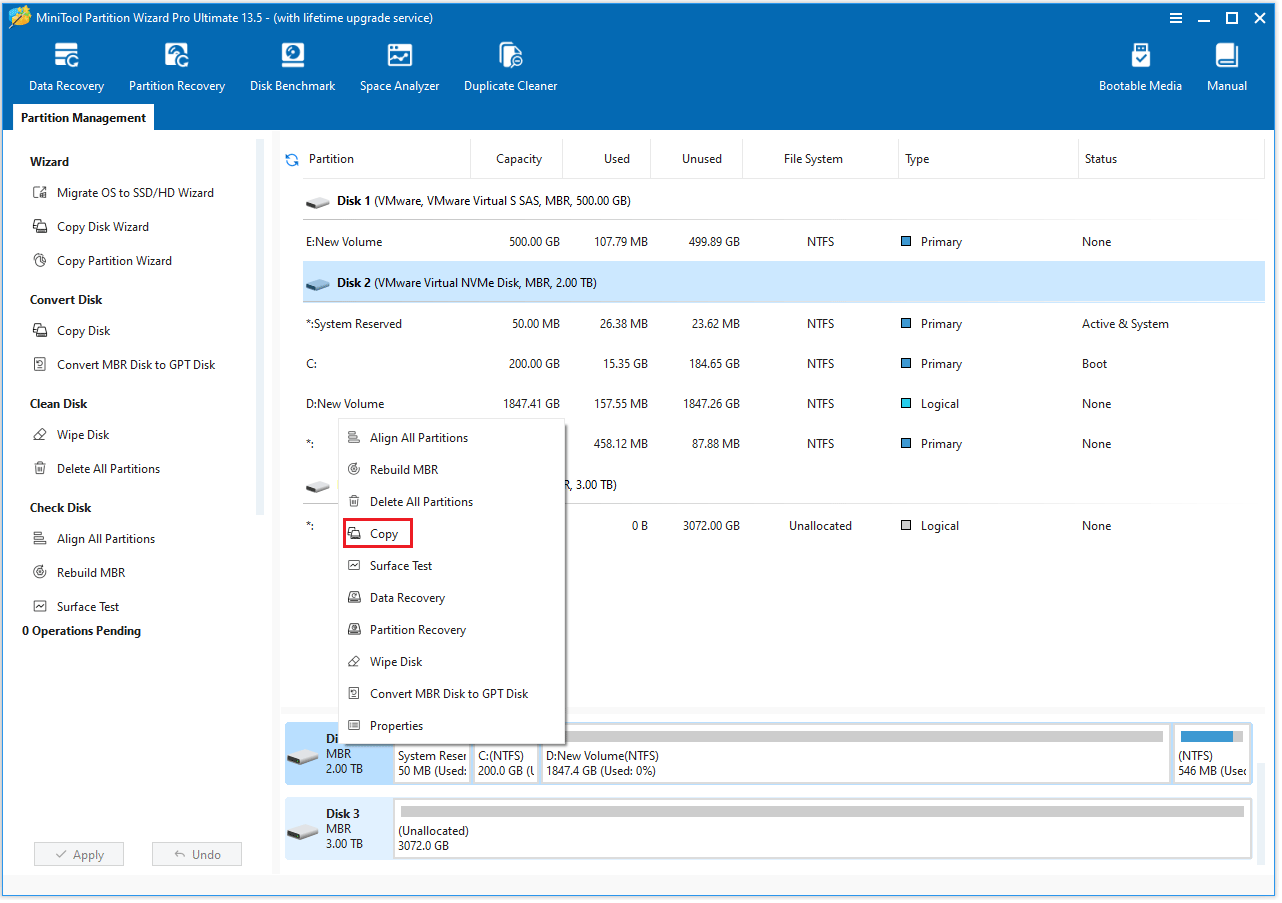Choose Copy from the context menu
Image resolution: width=1282 pixels, height=903 pixels.
pyautogui.click(x=378, y=533)
